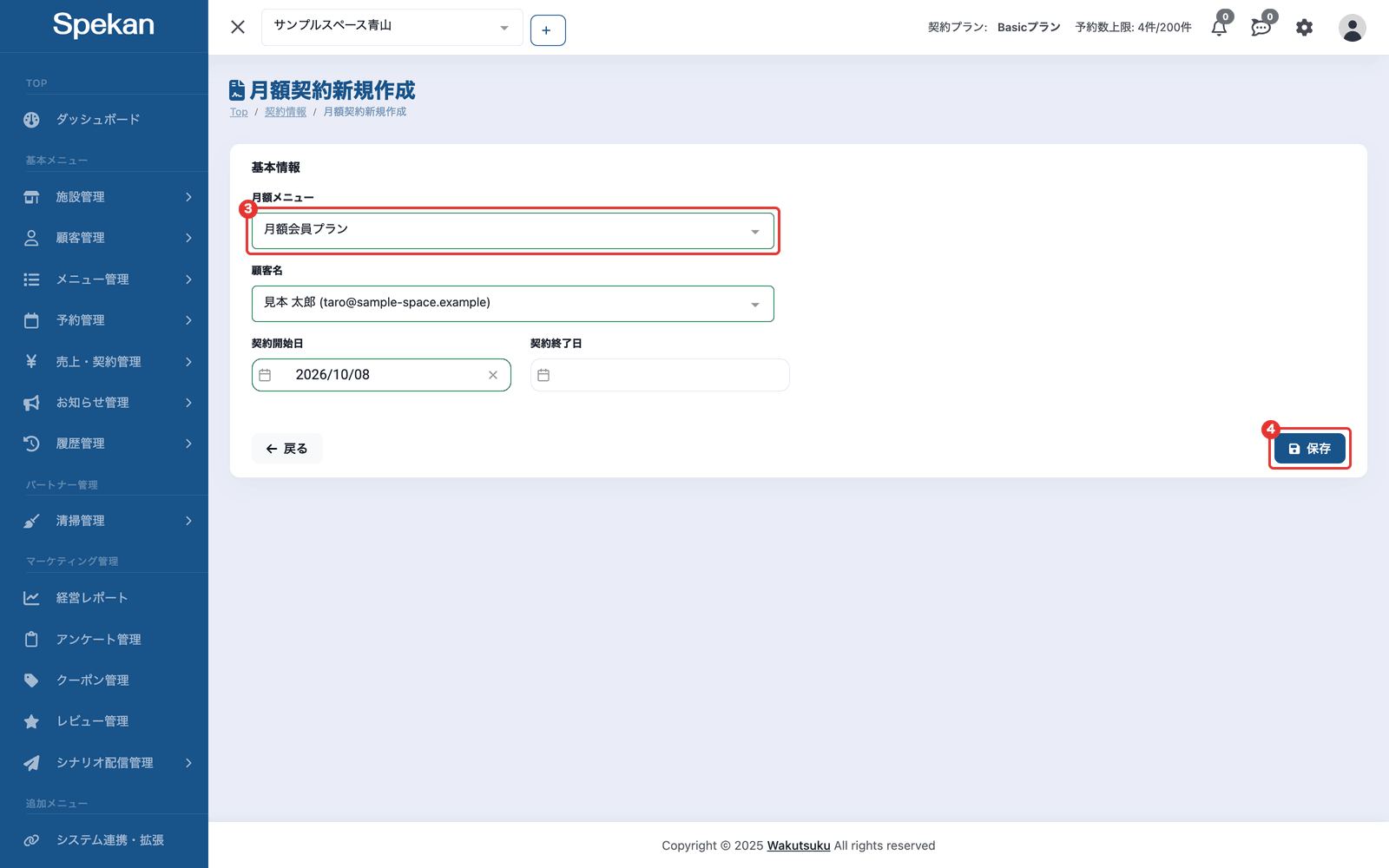
Task: Go to Top breadcrumb link
Action: pyautogui.click(x=239, y=112)
